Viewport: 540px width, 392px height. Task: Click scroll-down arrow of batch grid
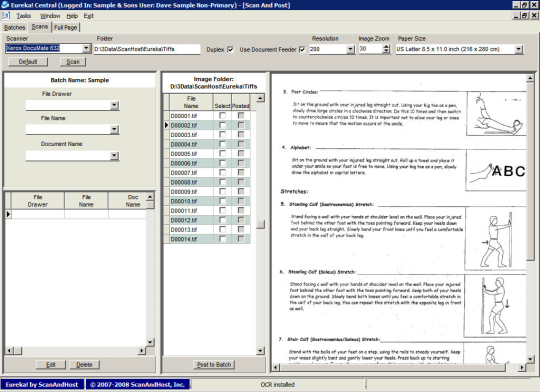pyautogui.click(x=150, y=342)
